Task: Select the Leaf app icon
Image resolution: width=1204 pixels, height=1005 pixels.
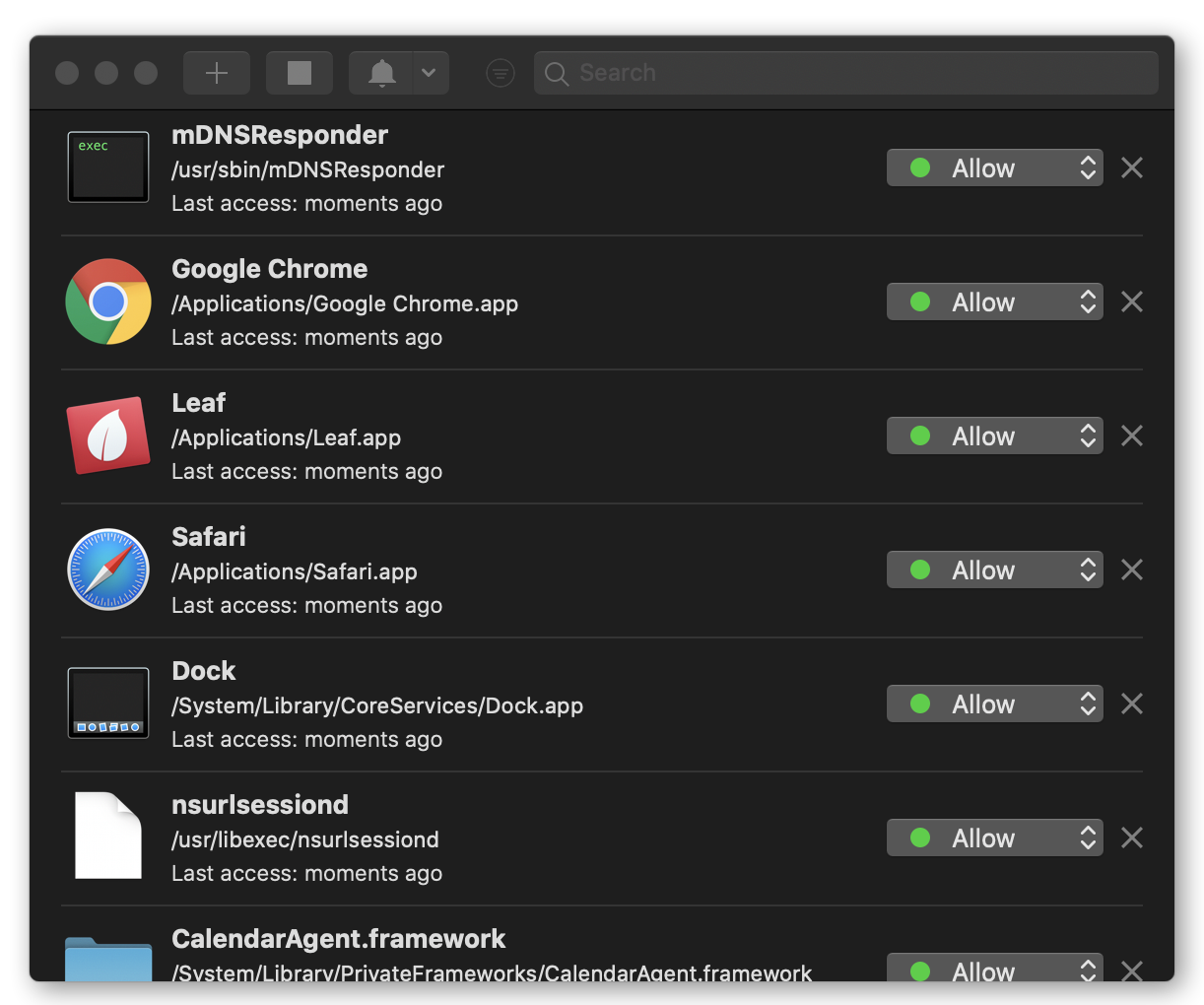Action: (108, 435)
